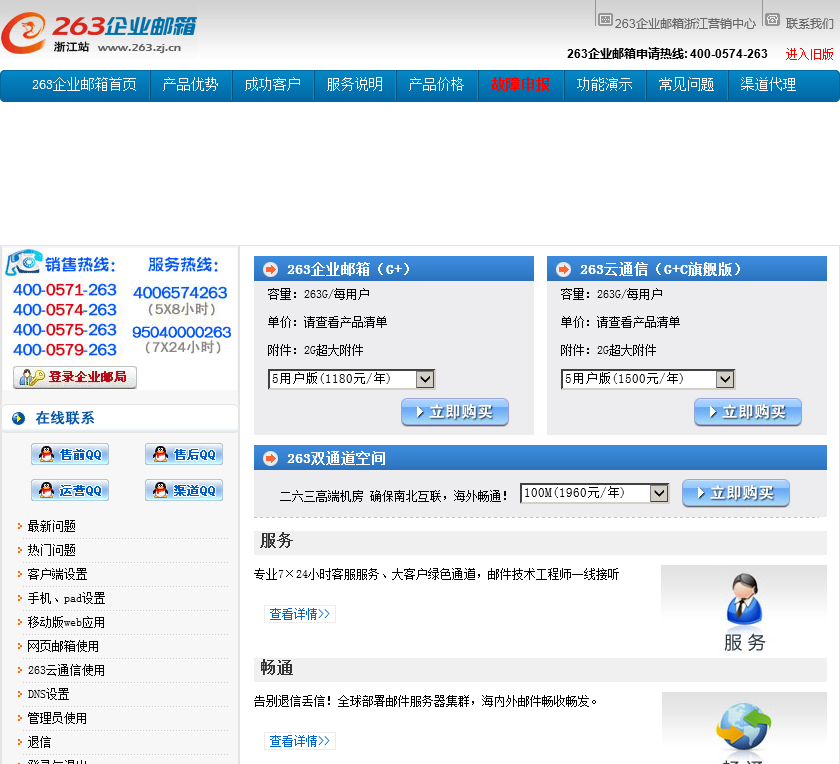
Task: Click orange arrow icon beside 263云通信（G+C旗舰版）
Action: point(564,269)
